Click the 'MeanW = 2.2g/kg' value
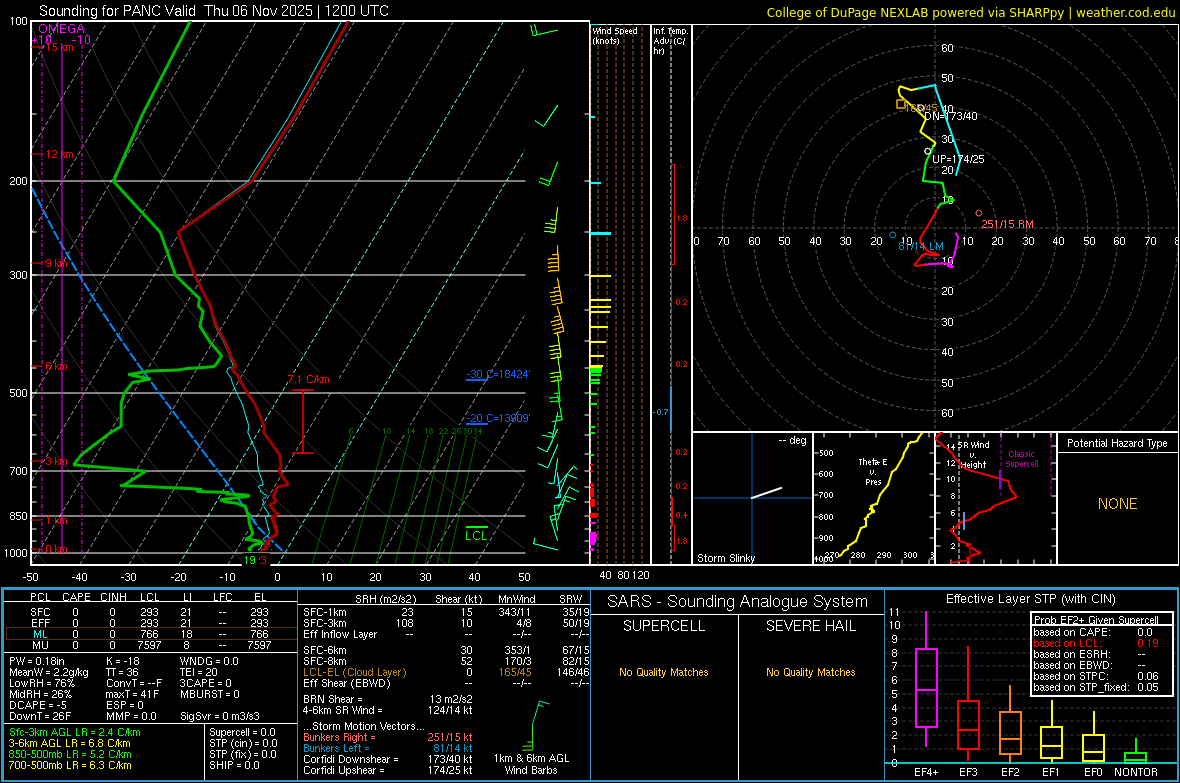This screenshot has height=783, width=1180. 48,672
